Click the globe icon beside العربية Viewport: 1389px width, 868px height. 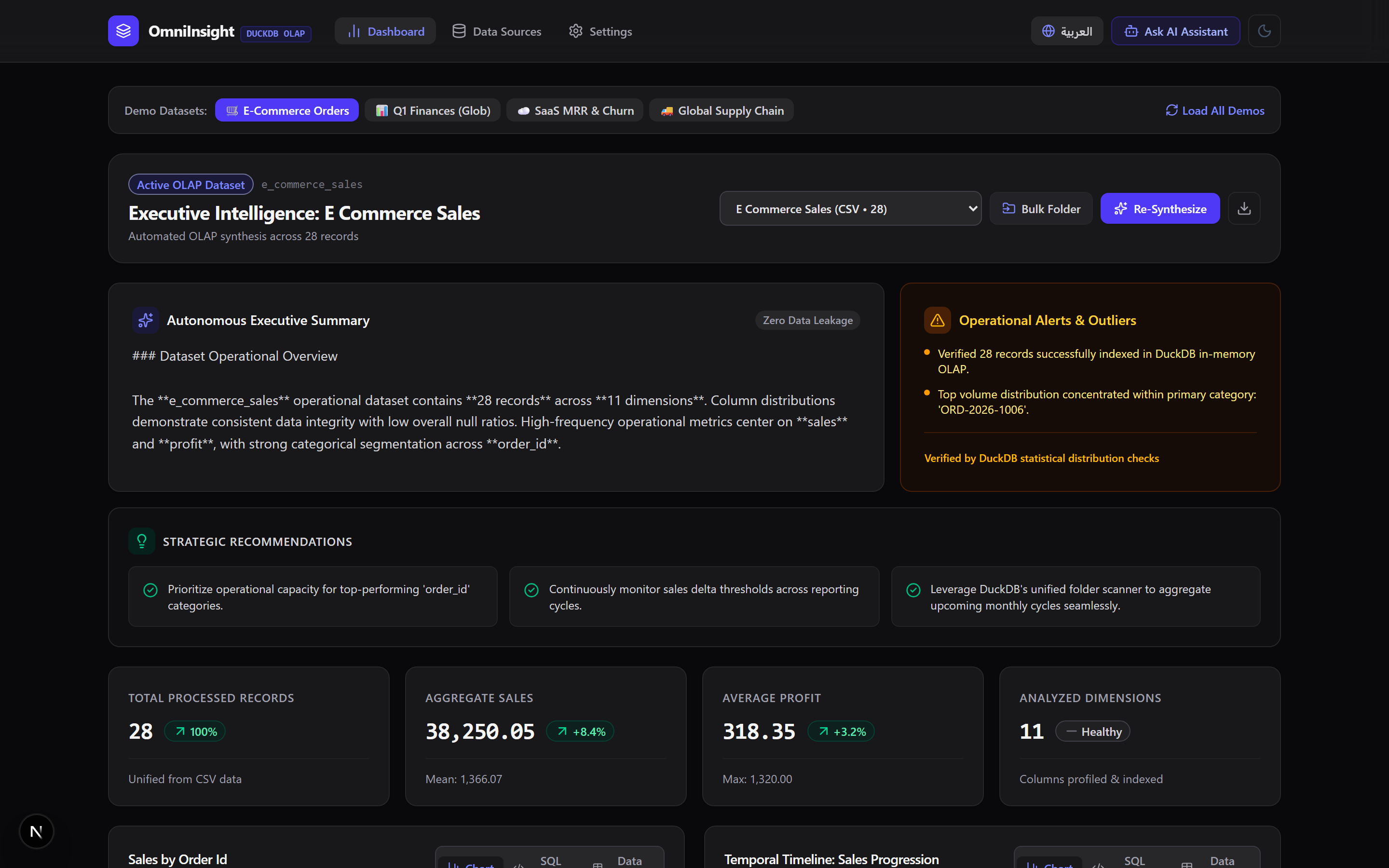click(1048, 31)
